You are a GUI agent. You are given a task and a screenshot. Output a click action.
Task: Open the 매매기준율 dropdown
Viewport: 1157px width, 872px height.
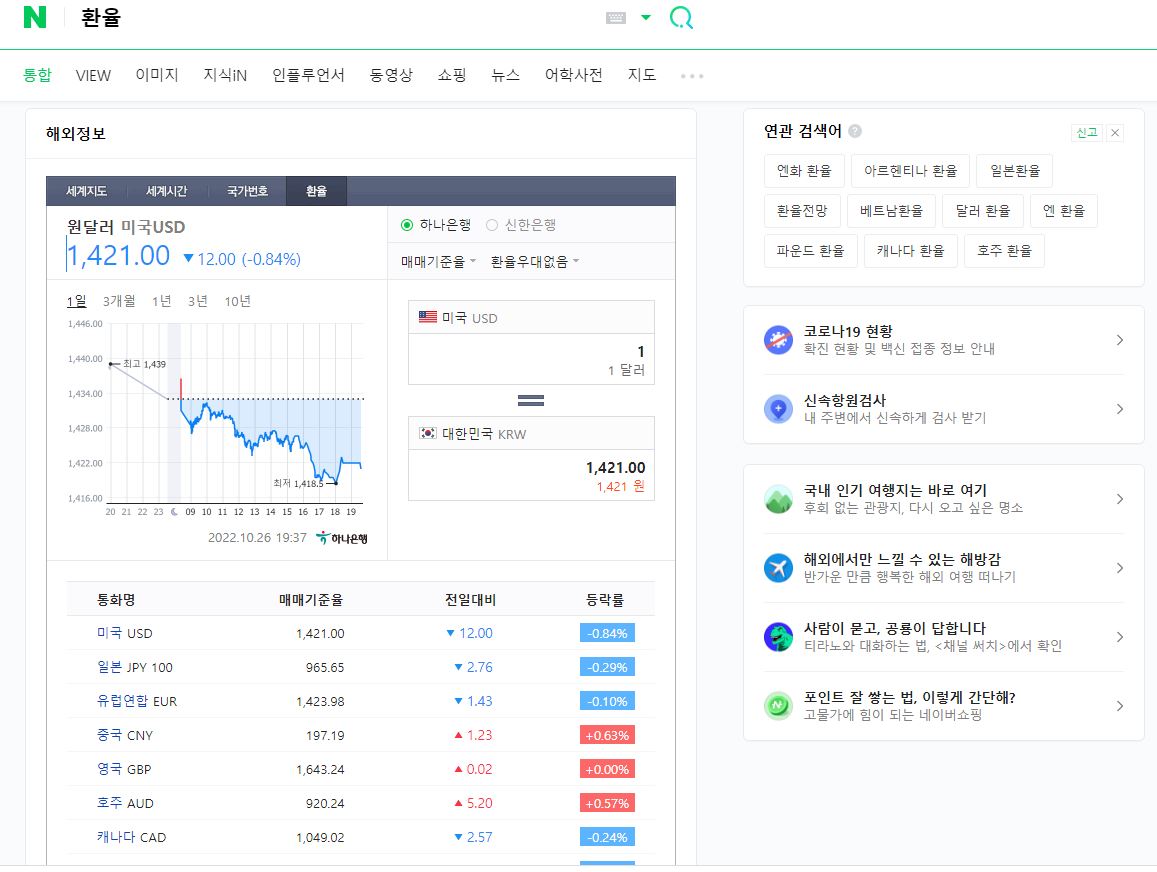[438, 262]
